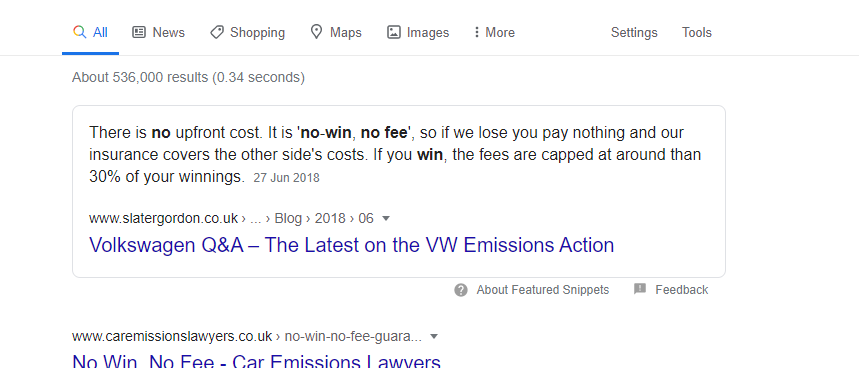Screen dimensions: 859x368
Task: Click the price tag Shopping icon
Action: pyautogui.click(x=217, y=32)
